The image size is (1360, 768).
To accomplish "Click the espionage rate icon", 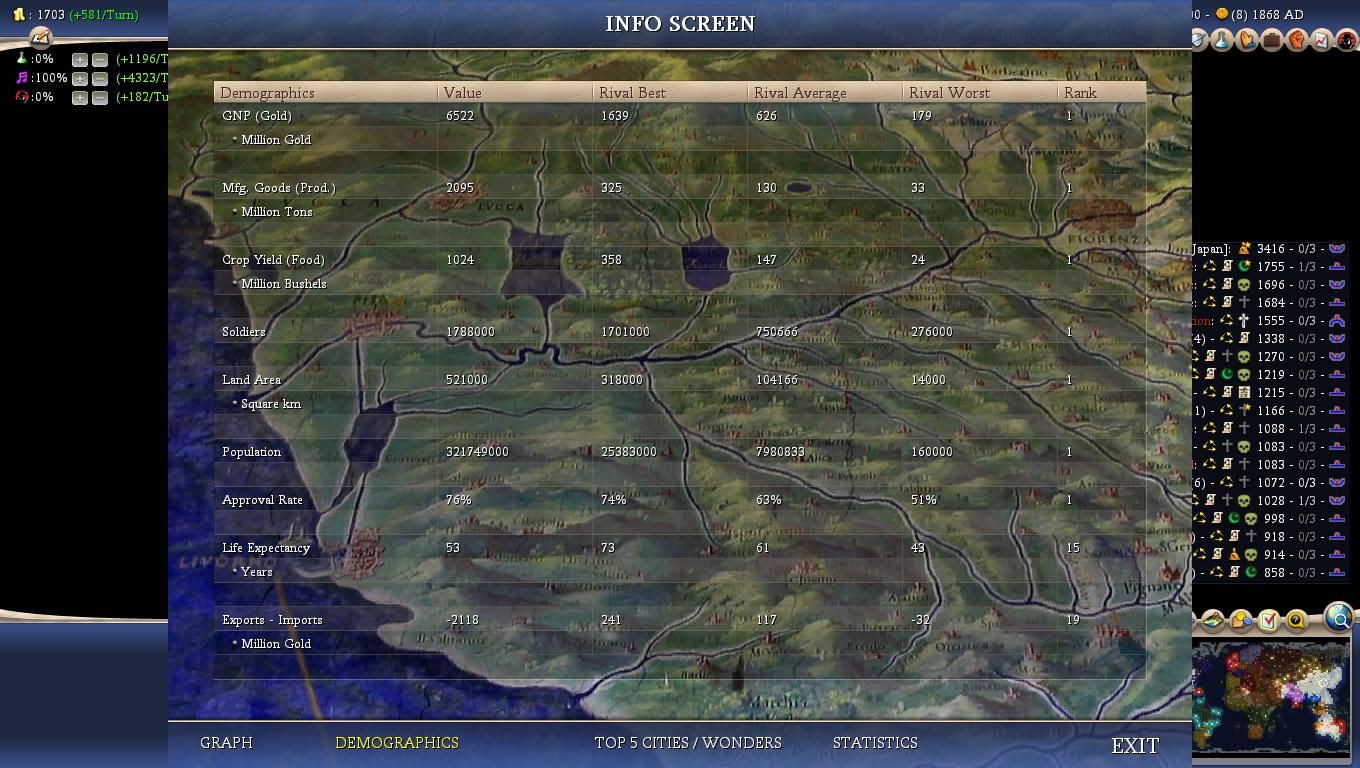I will 21,97.
